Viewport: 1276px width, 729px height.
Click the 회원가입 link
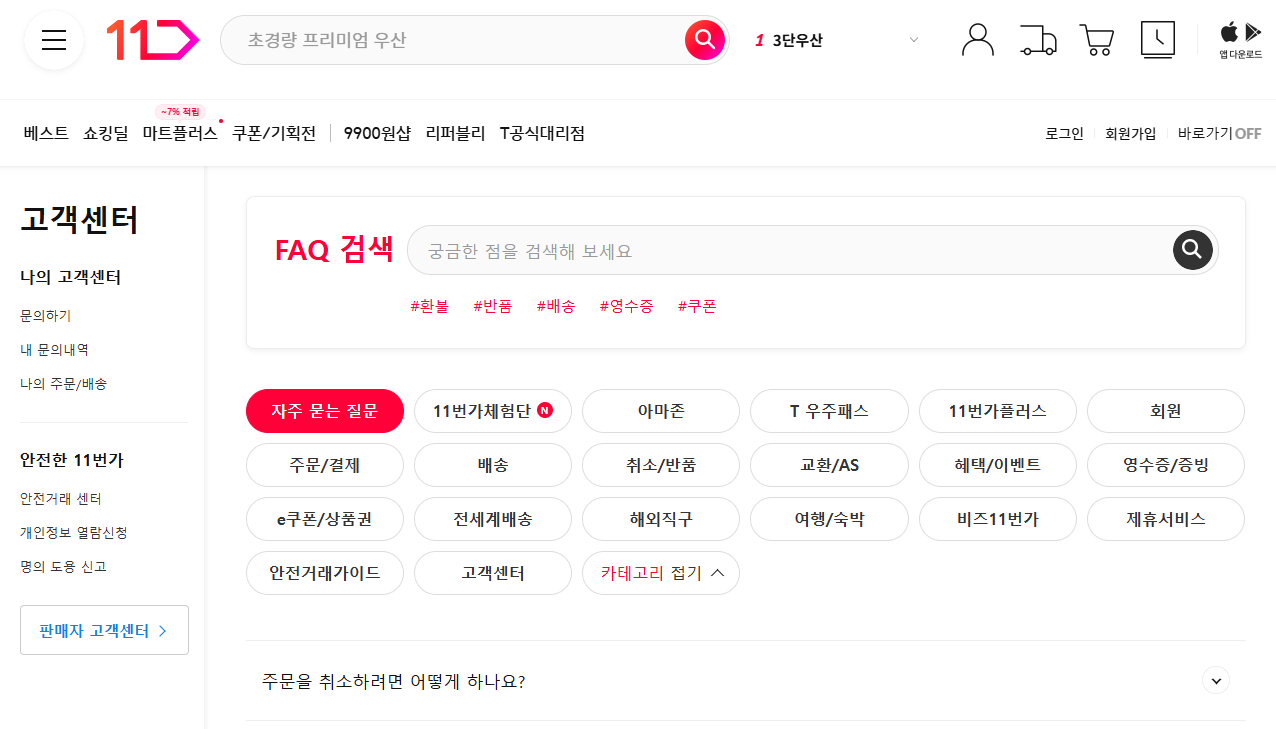pyautogui.click(x=1130, y=134)
